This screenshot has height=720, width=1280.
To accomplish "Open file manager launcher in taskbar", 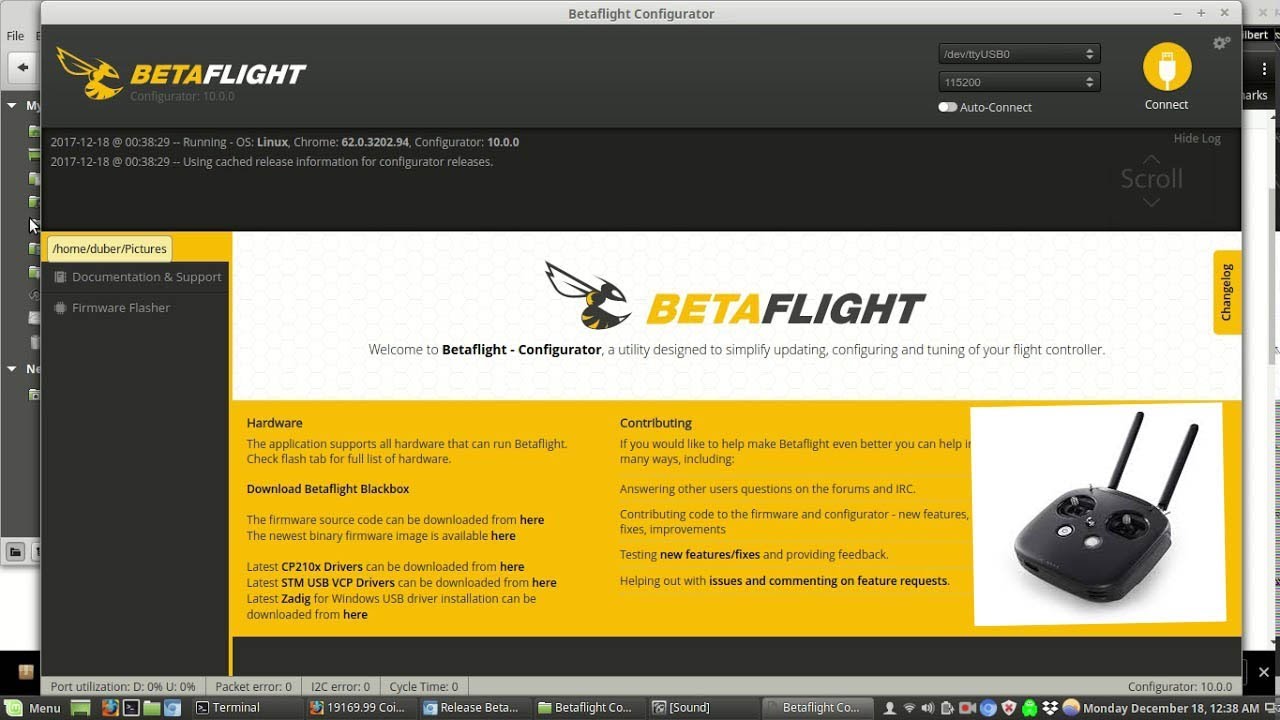I will click(152, 708).
